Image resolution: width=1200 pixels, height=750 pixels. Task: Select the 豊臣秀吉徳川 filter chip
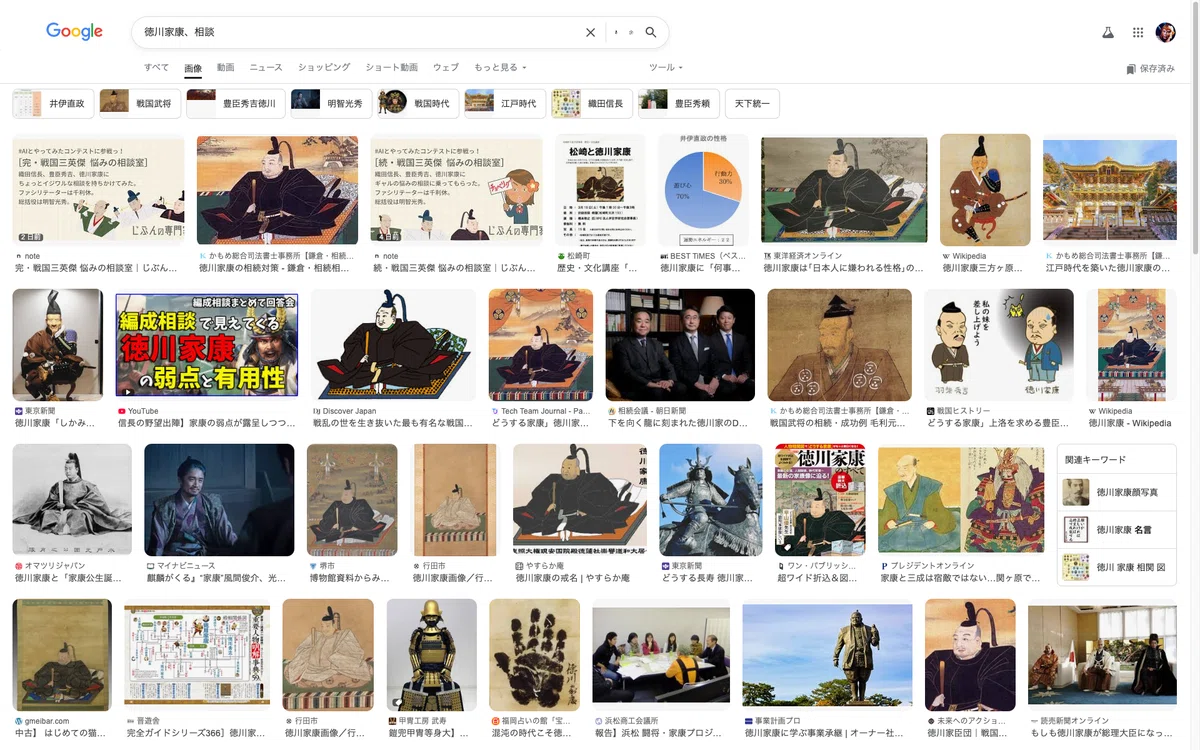point(236,104)
